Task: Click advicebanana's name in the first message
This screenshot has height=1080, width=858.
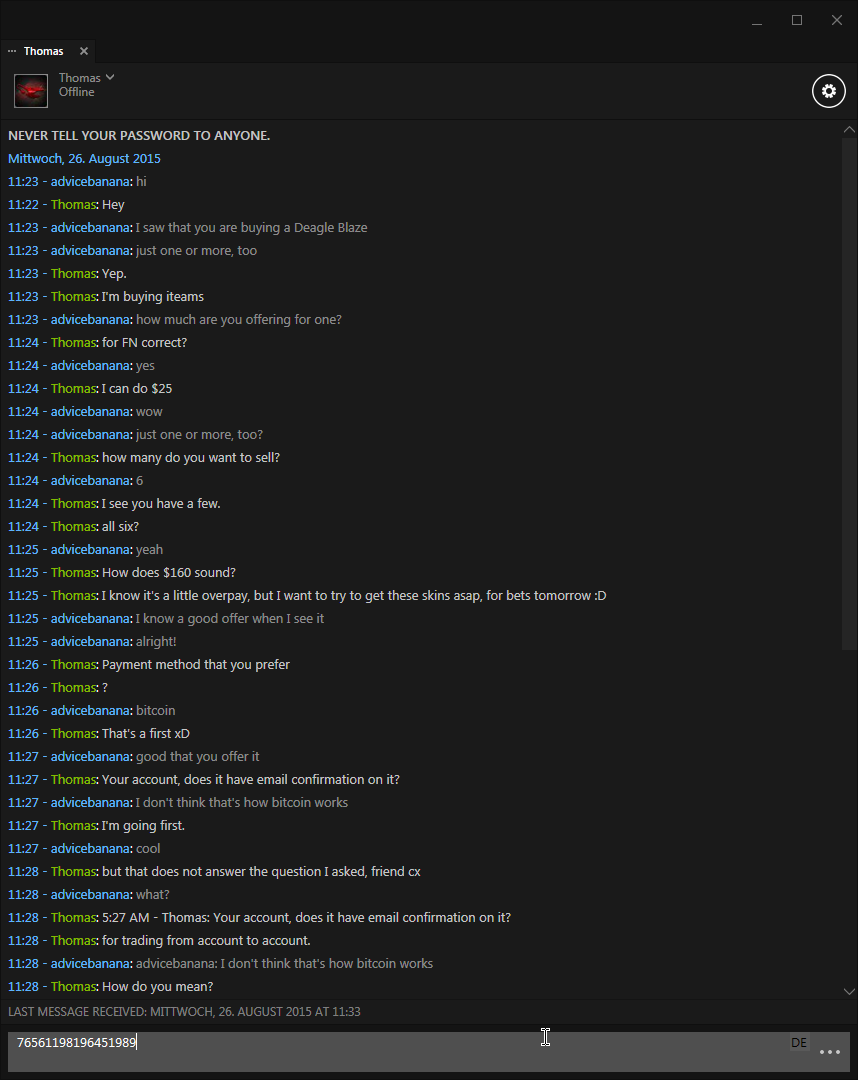Action: [90, 181]
